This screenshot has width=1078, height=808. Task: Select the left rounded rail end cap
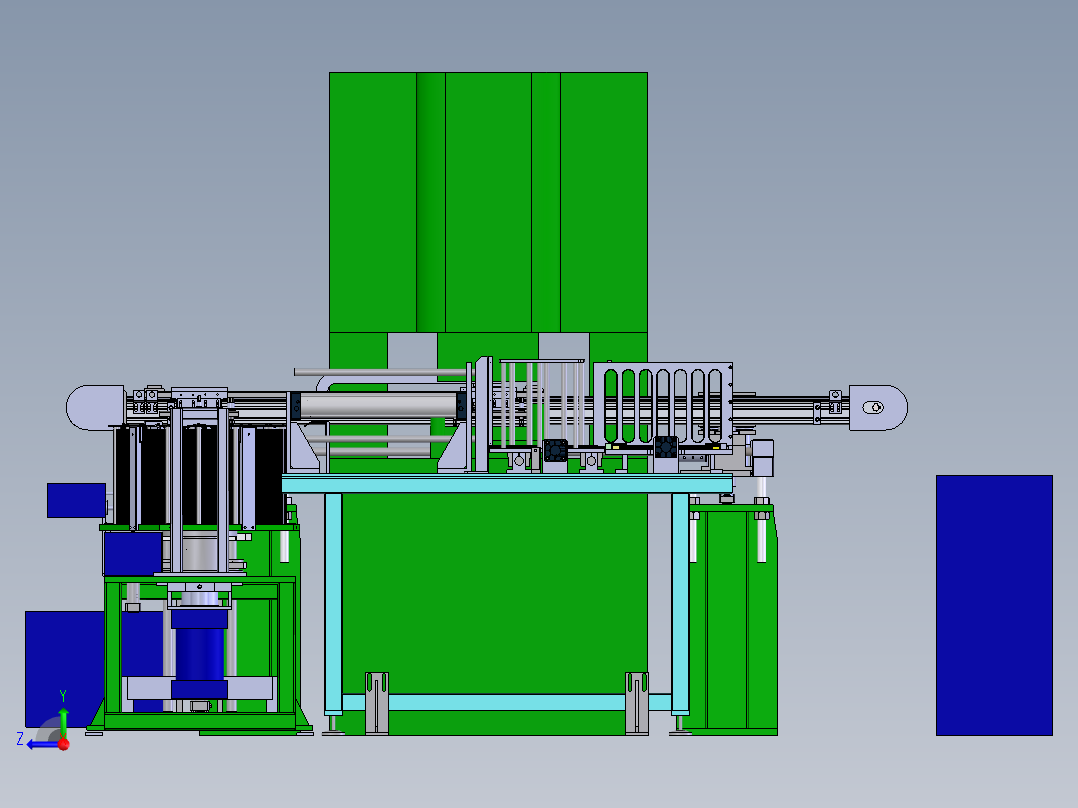point(96,408)
